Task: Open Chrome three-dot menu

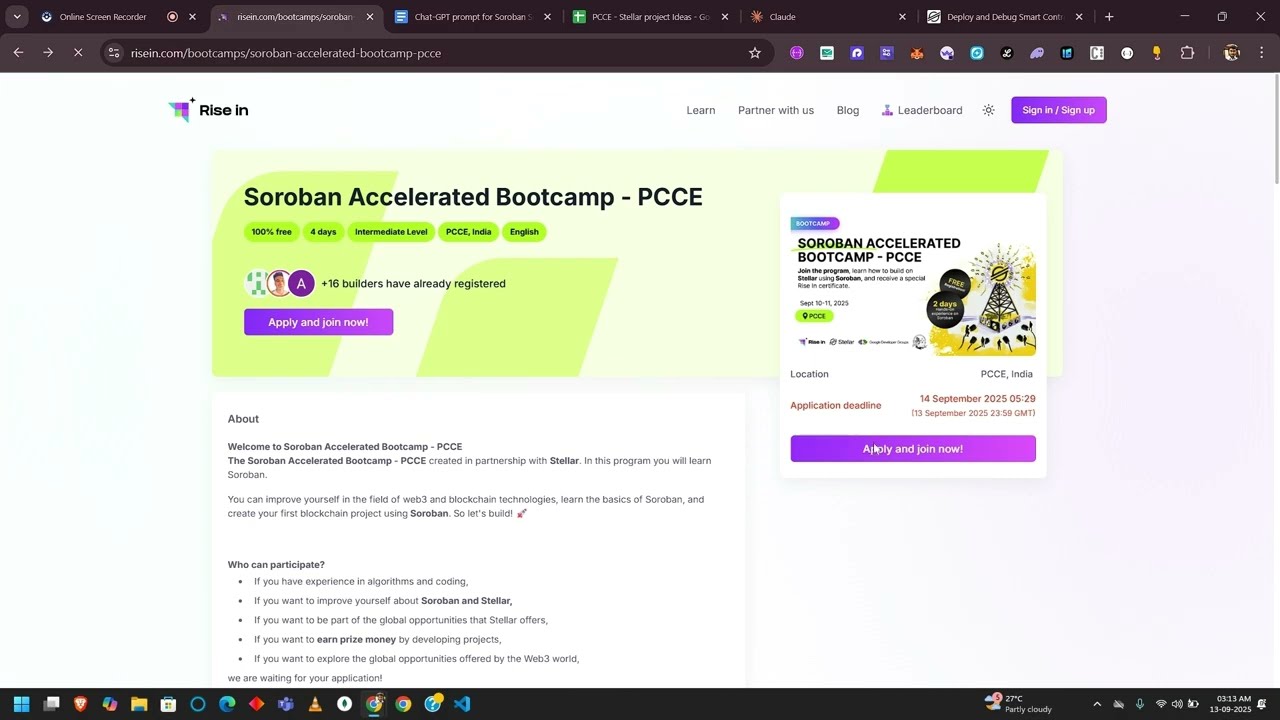Action: point(1261,53)
